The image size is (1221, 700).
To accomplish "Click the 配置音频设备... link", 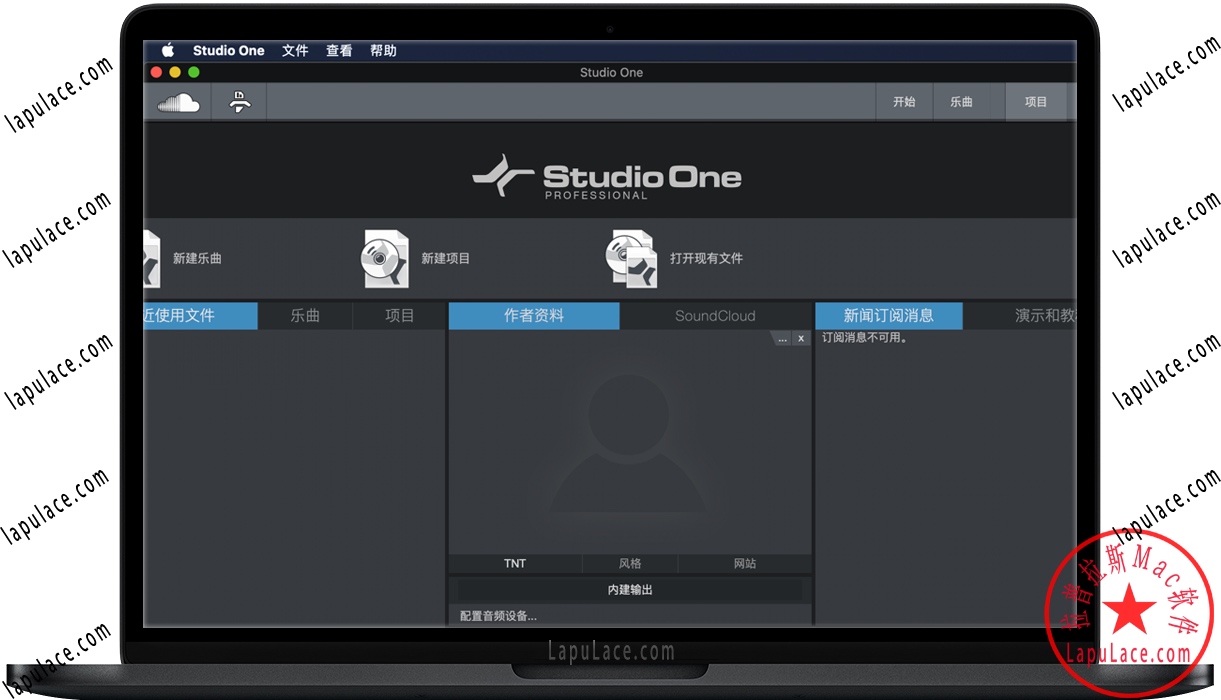I will (498, 616).
